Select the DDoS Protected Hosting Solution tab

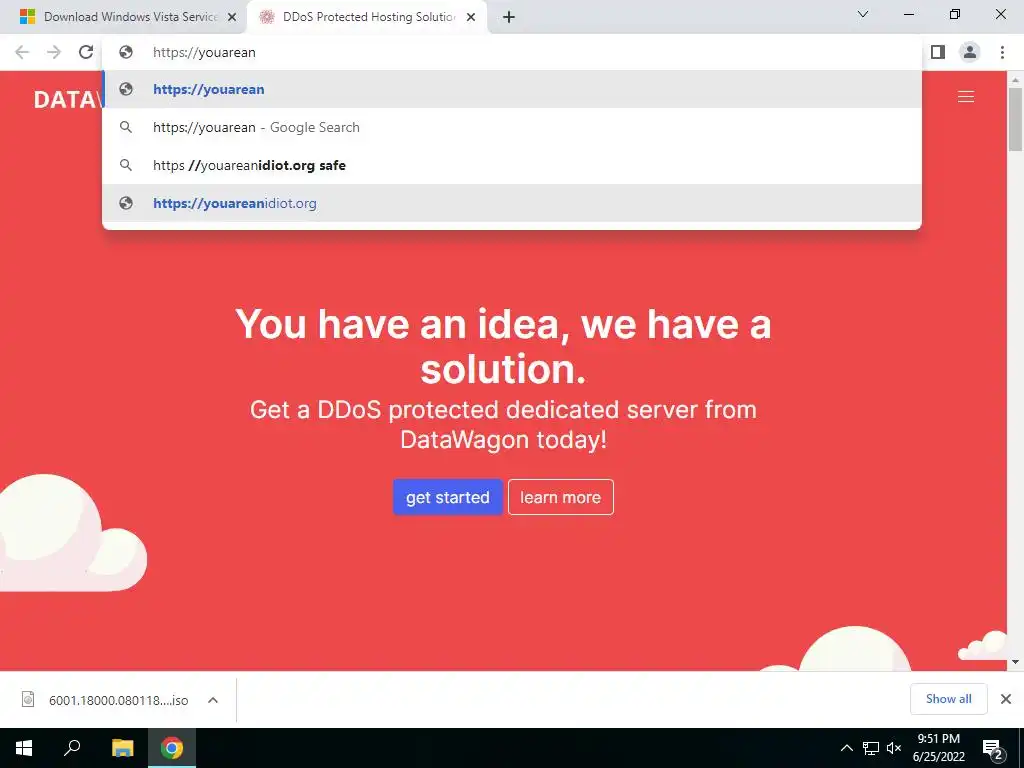pyautogui.click(x=367, y=17)
